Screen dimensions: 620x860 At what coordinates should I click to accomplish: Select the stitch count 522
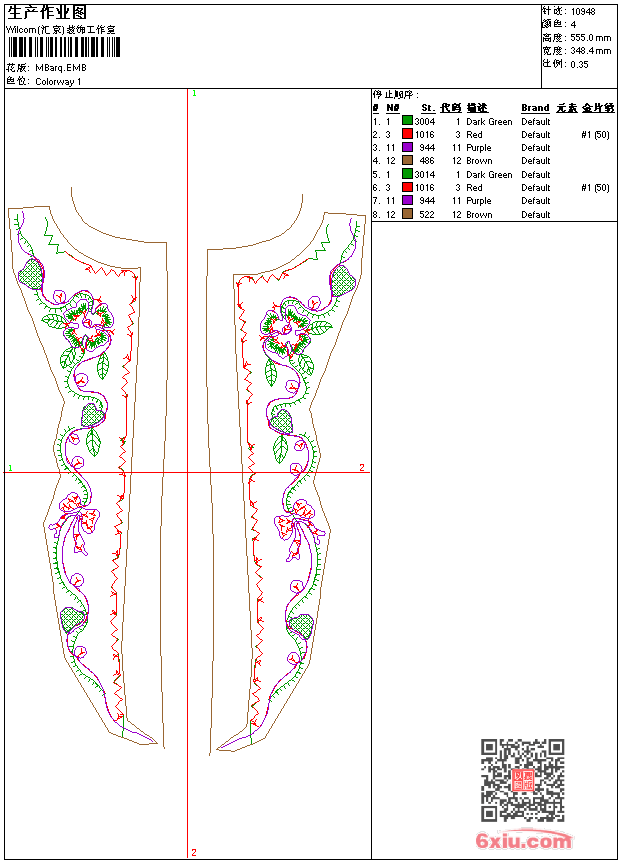click(x=427, y=214)
